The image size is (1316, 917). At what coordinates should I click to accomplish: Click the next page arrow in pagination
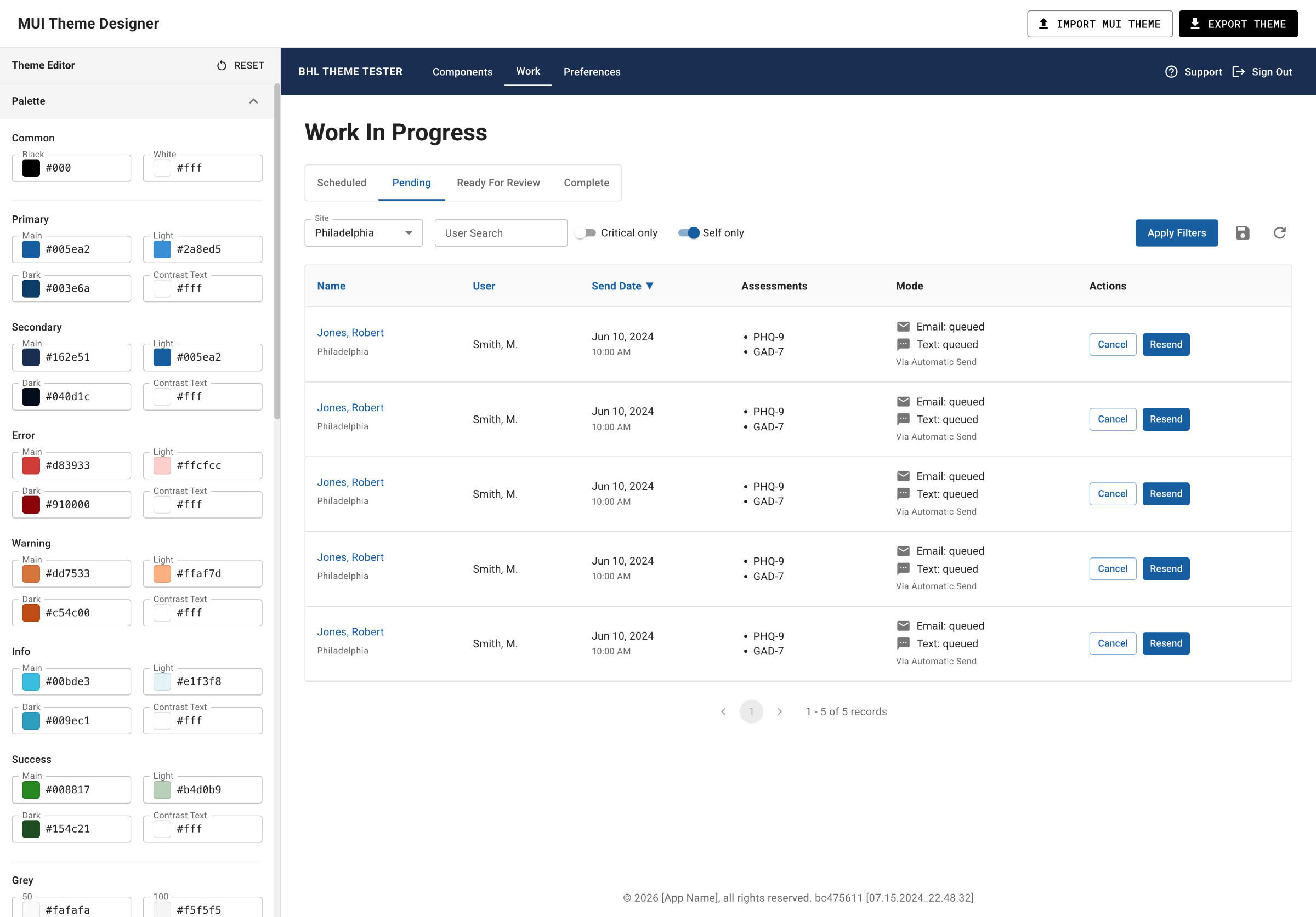780,711
